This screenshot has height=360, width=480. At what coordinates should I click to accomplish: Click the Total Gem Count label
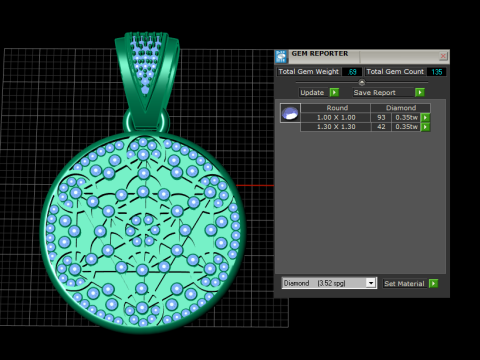[395, 72]
